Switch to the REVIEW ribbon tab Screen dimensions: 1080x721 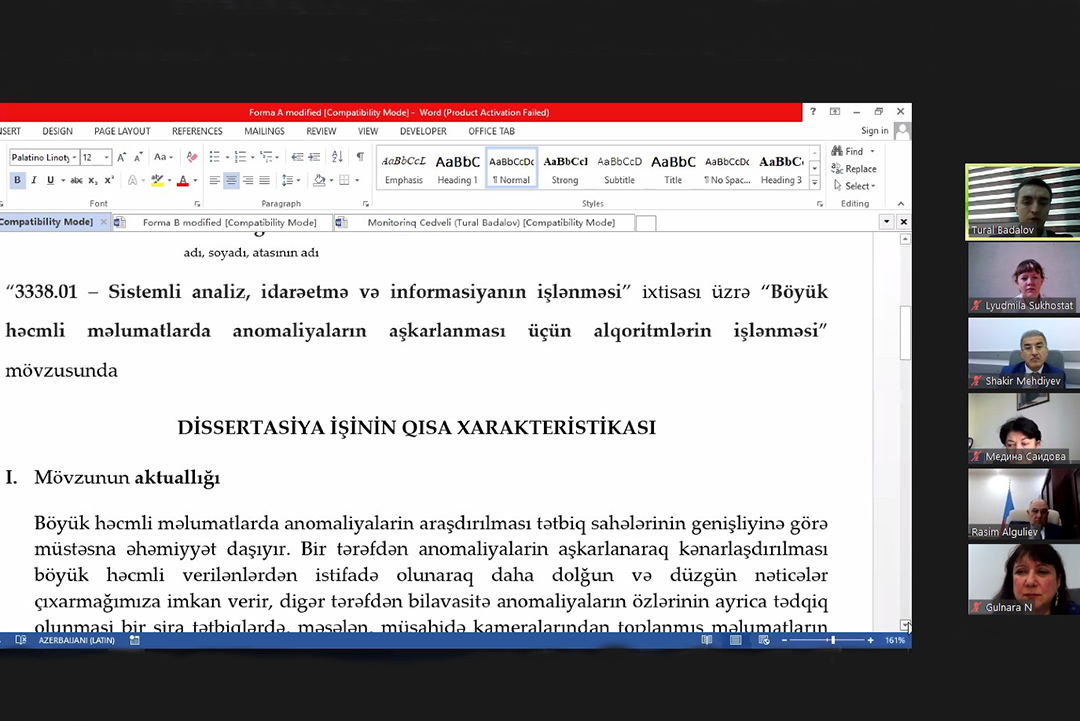click(x=321, y=131)
